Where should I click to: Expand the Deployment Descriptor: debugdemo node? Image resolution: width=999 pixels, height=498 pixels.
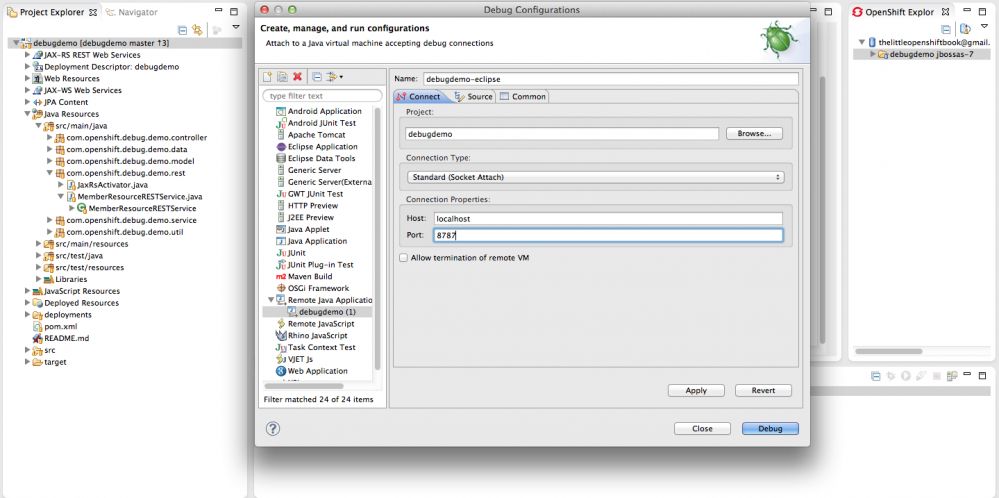27,67
